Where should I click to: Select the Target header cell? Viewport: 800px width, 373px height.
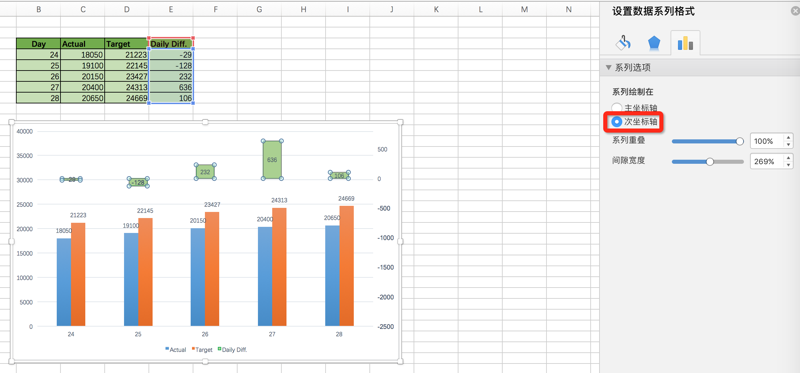pyautogui.click(x=127, y=44)
